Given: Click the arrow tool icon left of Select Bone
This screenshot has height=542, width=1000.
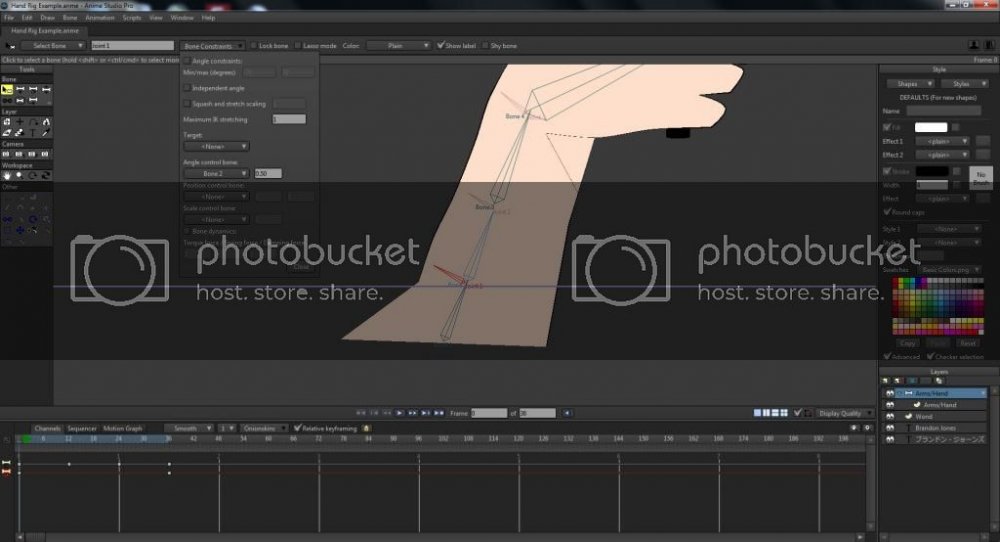Looking at the screenshot, I should click(x=10, y=46).
